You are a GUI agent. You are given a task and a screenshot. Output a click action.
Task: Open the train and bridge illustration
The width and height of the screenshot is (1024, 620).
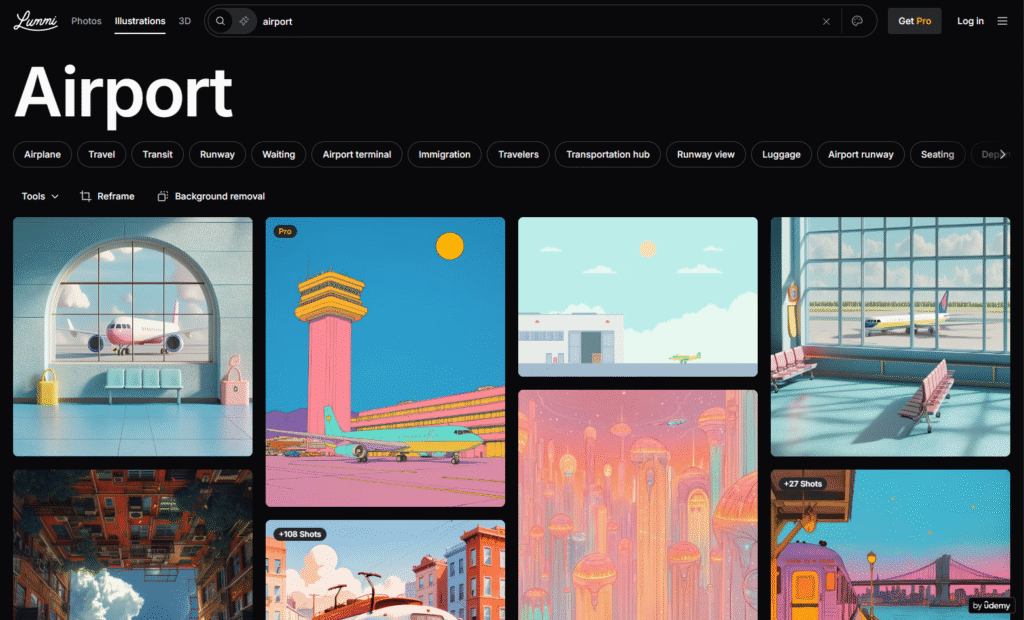pyautogui.click(x=890, y=545)
